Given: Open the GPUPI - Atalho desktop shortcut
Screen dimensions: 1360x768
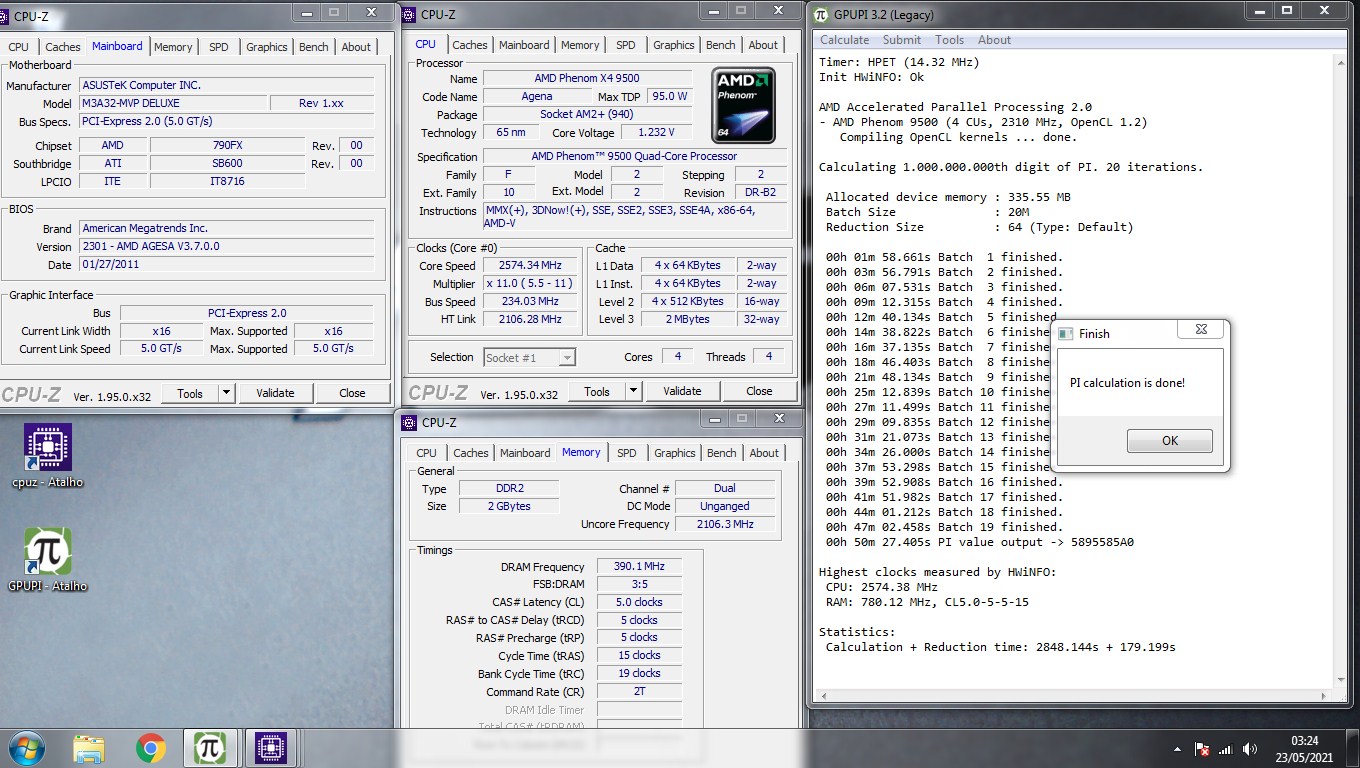Looking at the screenshot, I should pos(47,560).
